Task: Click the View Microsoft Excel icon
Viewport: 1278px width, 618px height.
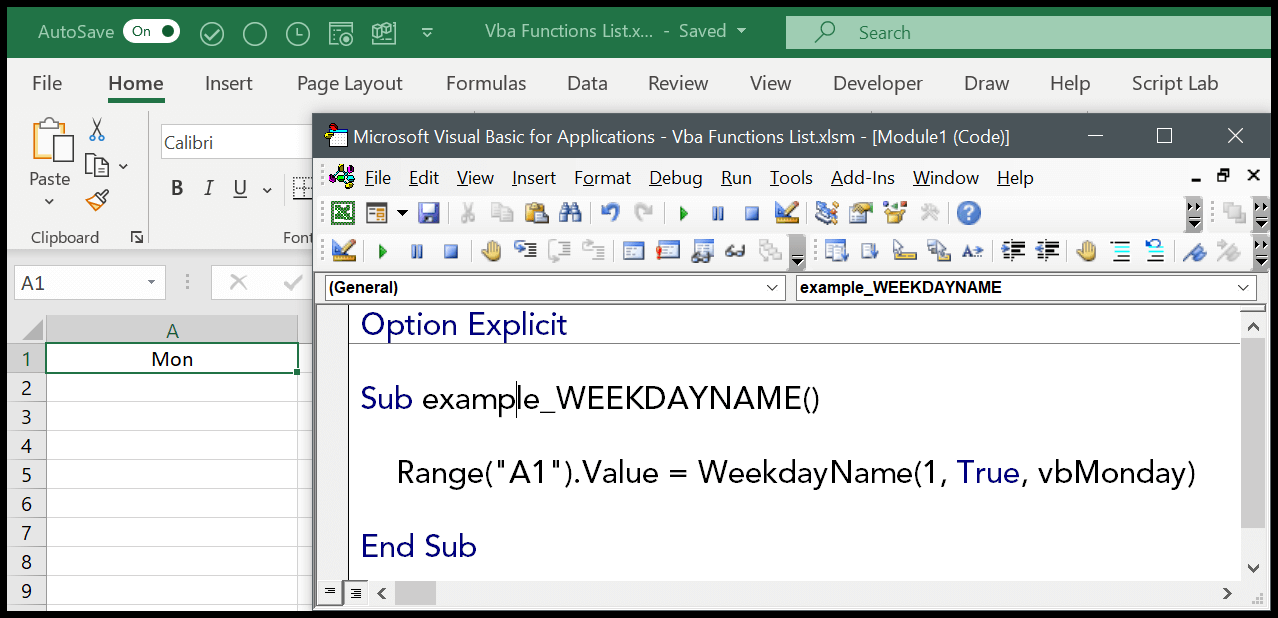Action: click(x=341, y=212)
